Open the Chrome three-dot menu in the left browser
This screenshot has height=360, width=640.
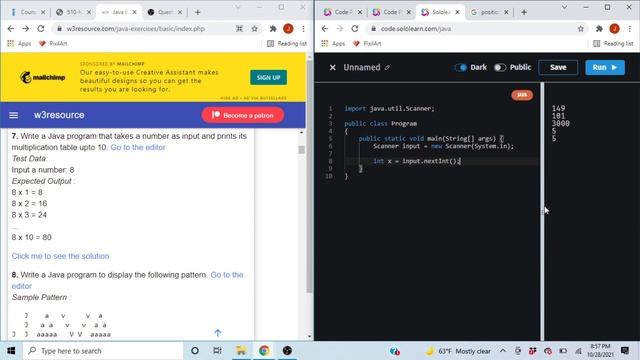click(x=303, y=29)
